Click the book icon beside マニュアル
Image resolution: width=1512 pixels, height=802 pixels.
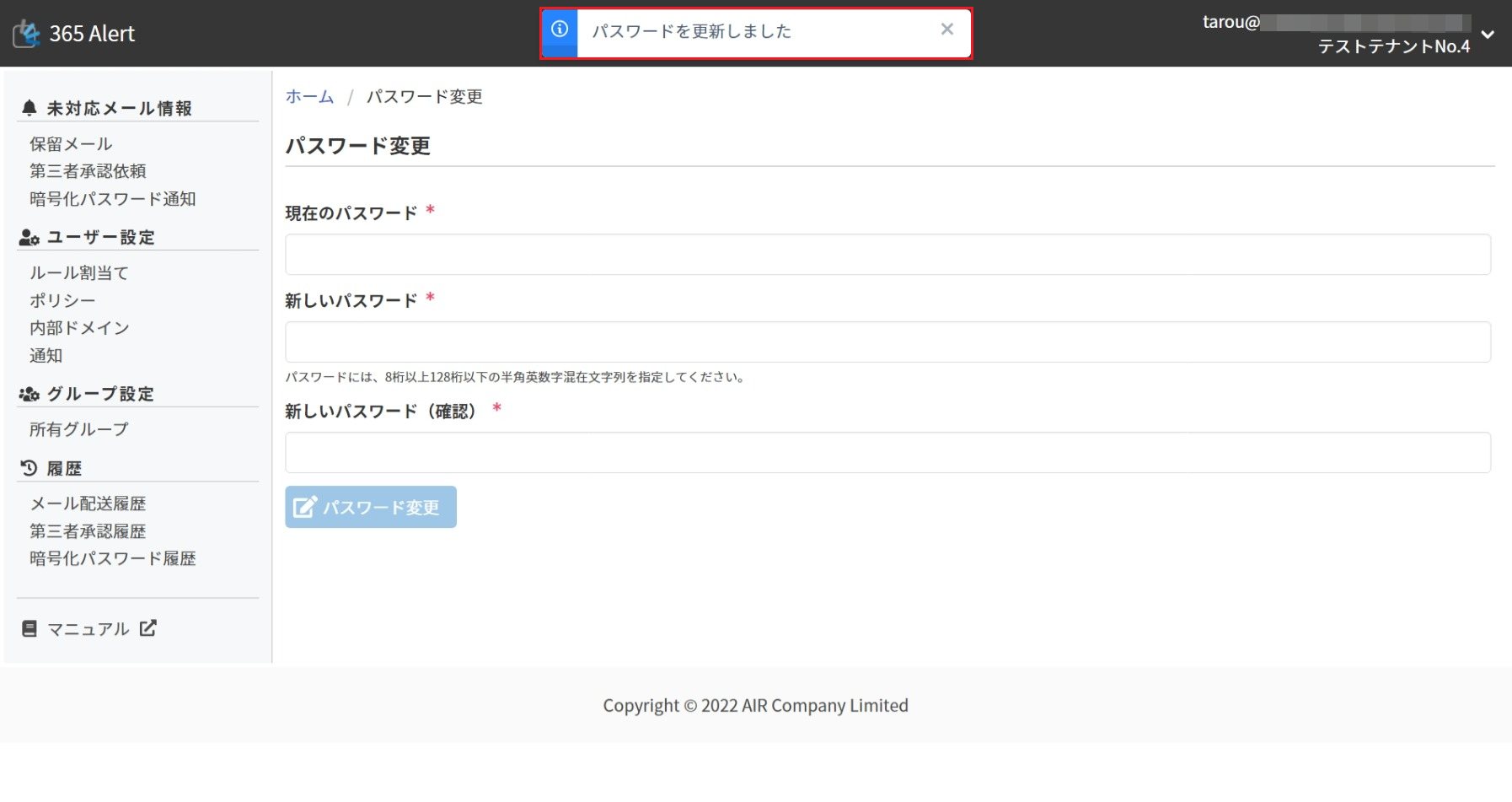pos(29,629)
